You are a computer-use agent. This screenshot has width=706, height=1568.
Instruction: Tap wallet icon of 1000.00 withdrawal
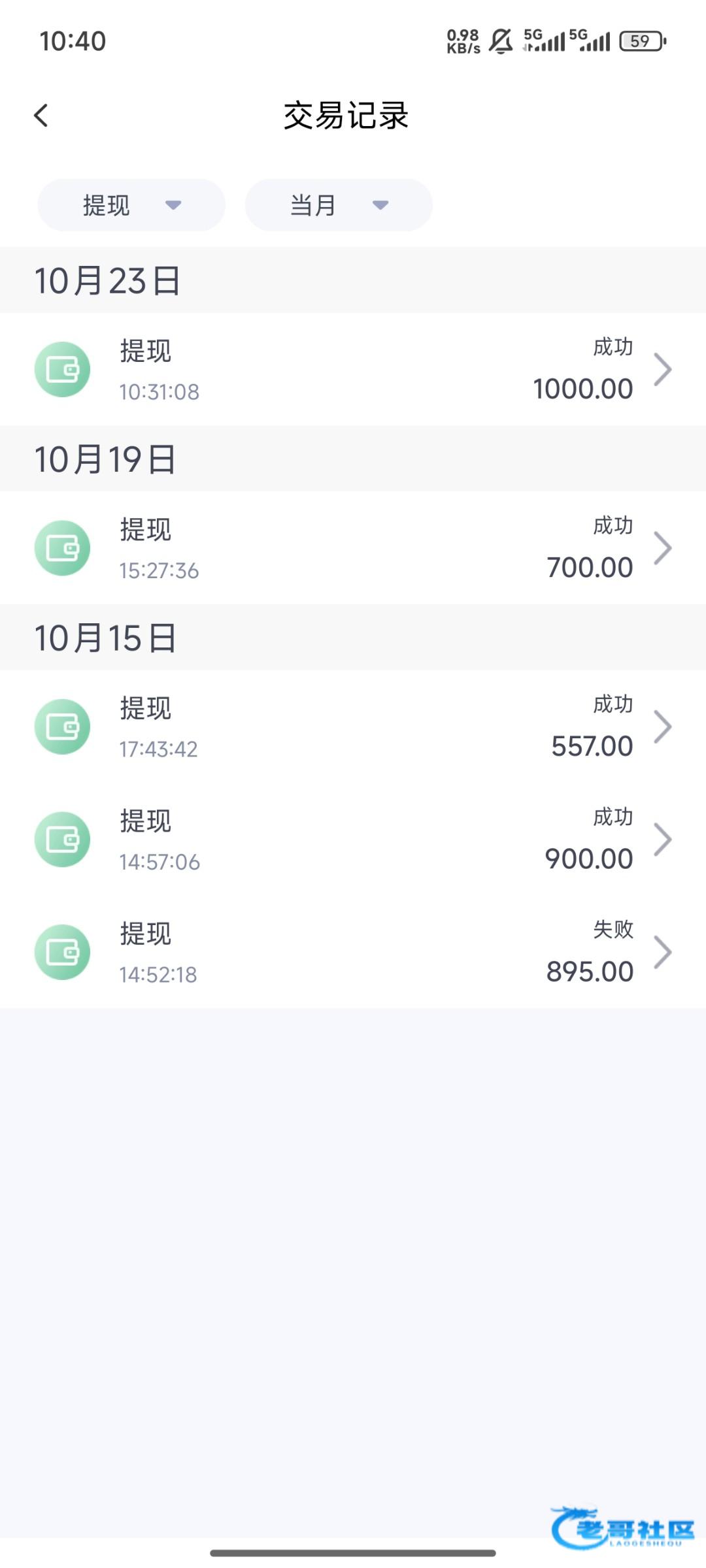tap(62, 370)
